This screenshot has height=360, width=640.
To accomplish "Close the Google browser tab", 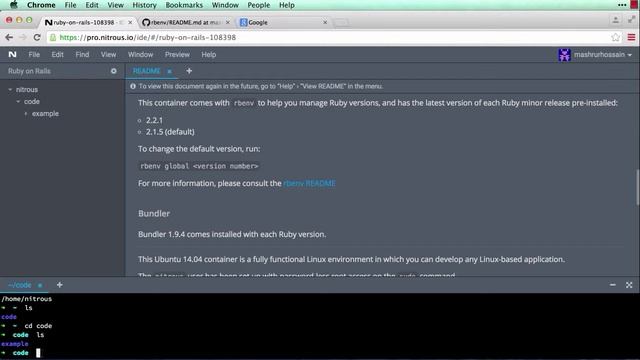I will click(325, 22).
